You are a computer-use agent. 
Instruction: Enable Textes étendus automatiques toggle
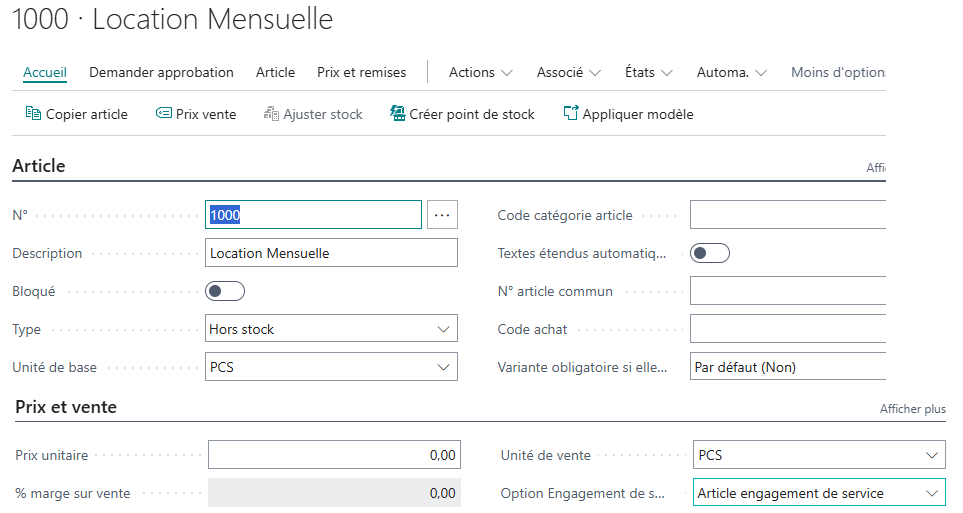coord(710,253)
